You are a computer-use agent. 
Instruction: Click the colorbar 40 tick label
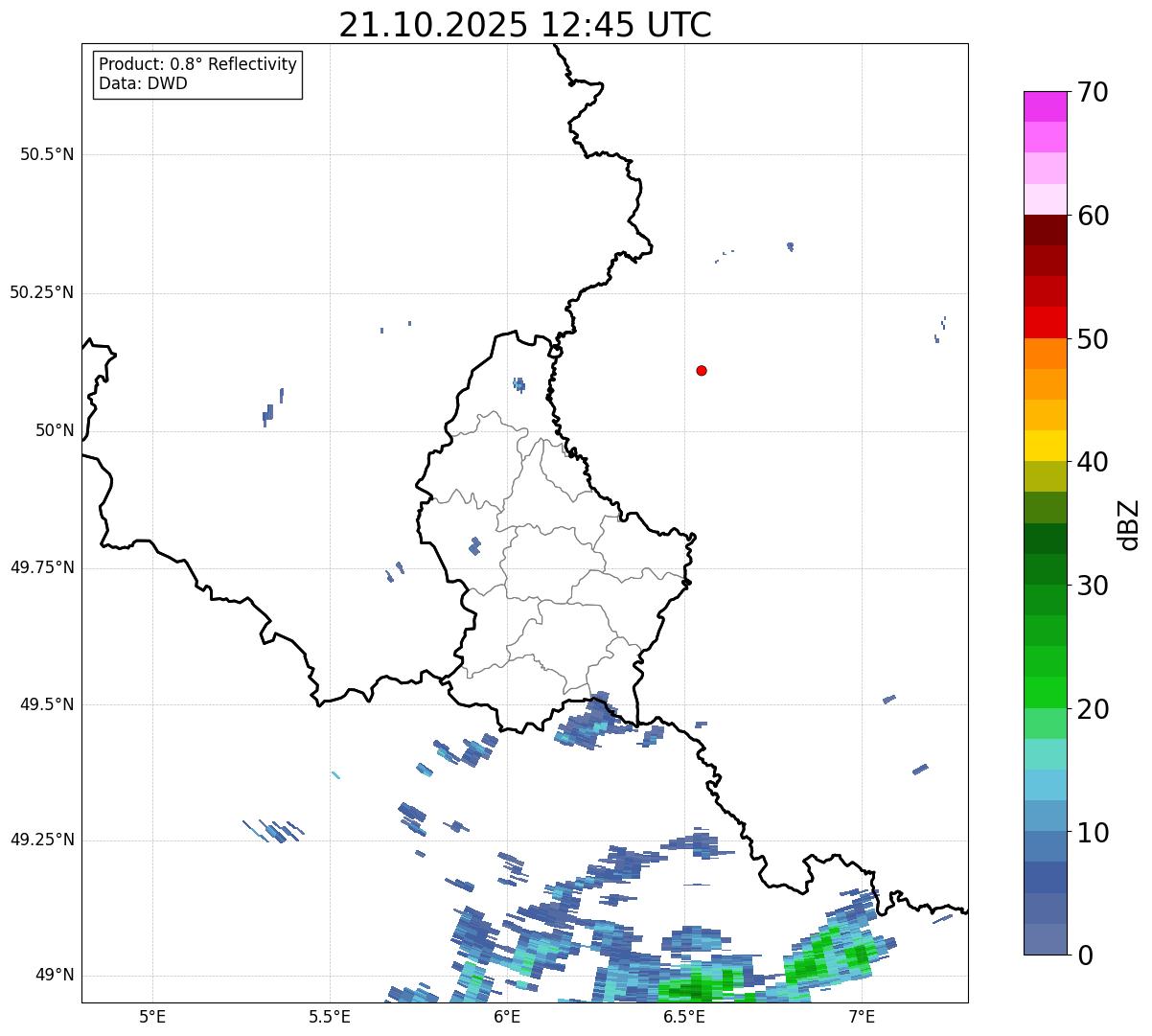(1093, 462)
